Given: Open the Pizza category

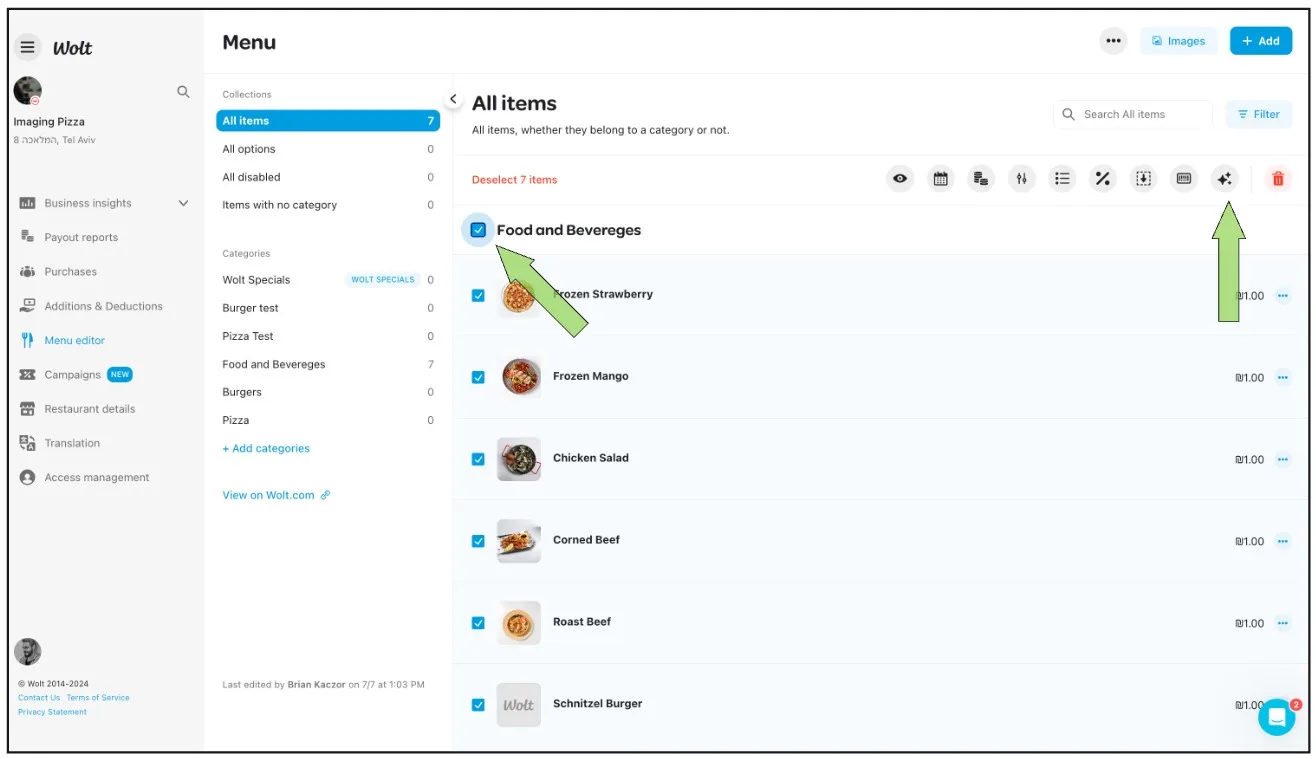Looking at the screenshot, I should tap(328, 420).
